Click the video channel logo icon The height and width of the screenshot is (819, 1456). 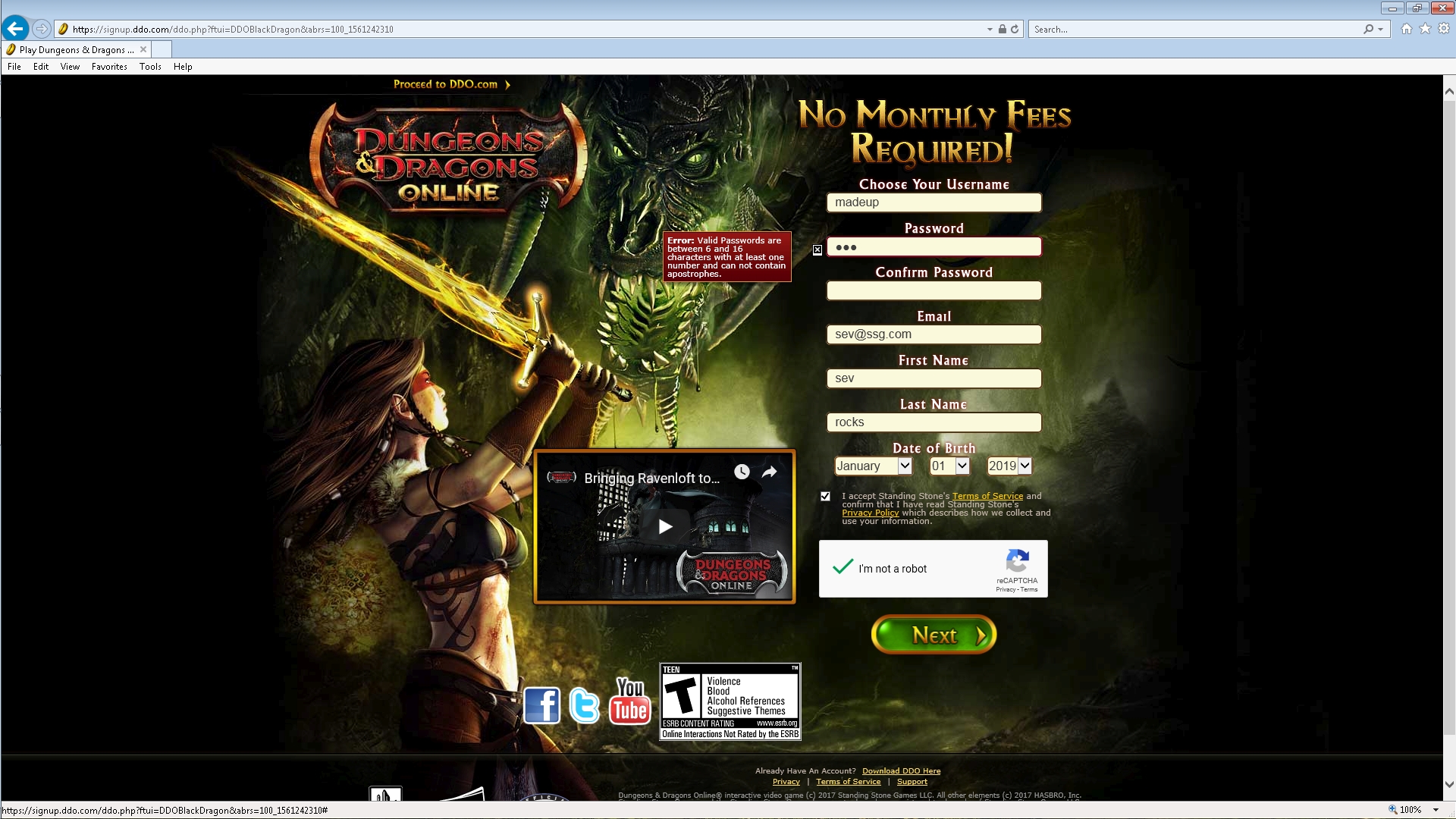click(x=562, y=477)
